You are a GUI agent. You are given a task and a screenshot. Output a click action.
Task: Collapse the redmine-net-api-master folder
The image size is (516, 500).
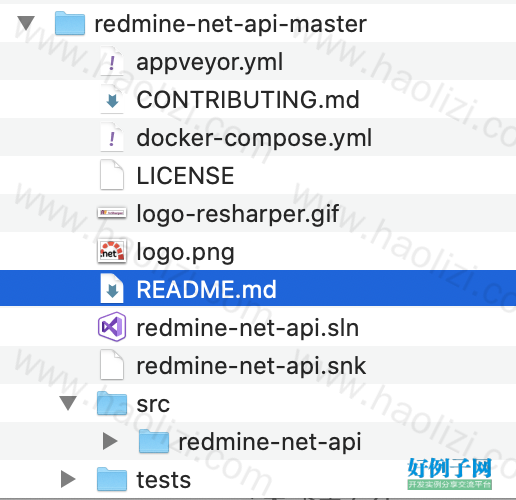tap(26, 24)
